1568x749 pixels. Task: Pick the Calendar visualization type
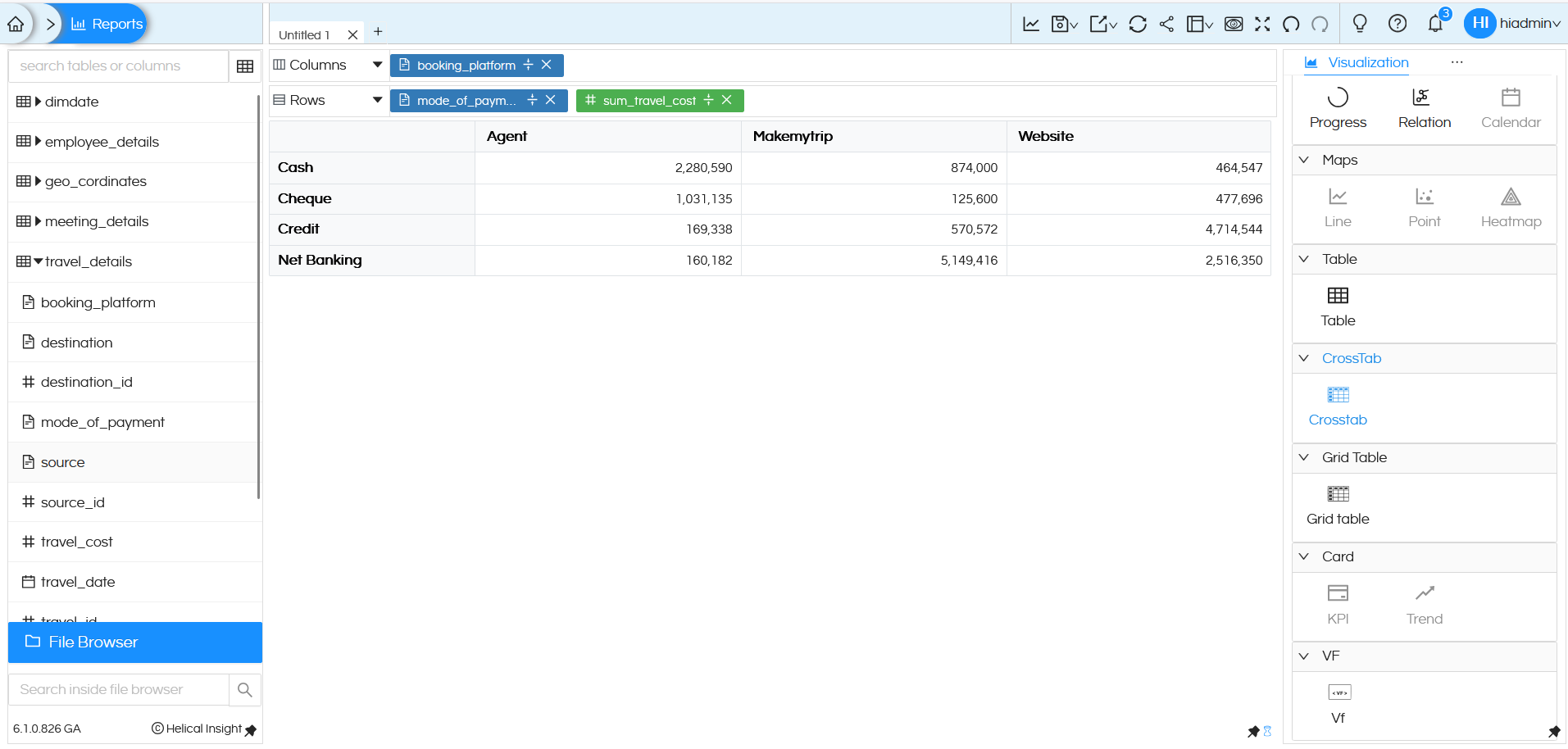coord(1510,108)
